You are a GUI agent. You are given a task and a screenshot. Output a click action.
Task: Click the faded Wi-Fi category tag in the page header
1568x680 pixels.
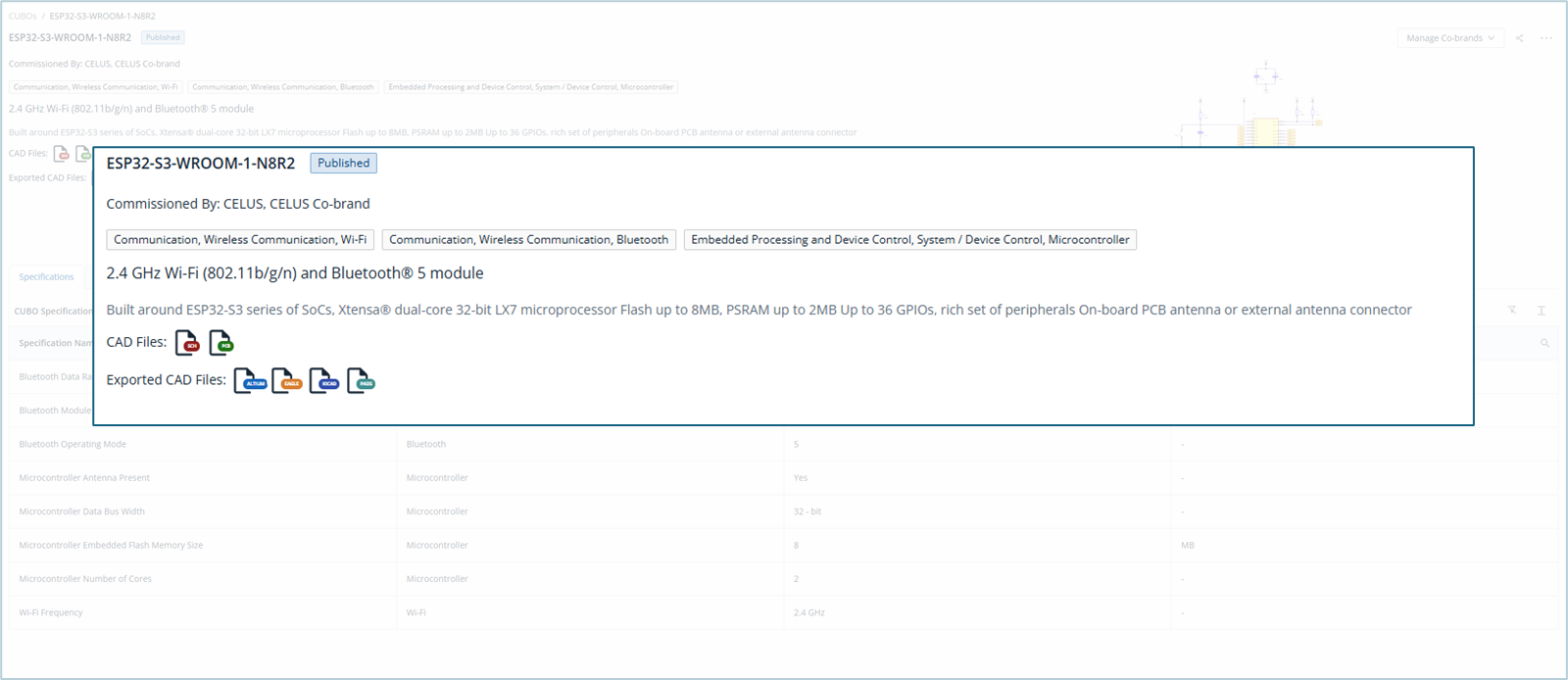96,87
